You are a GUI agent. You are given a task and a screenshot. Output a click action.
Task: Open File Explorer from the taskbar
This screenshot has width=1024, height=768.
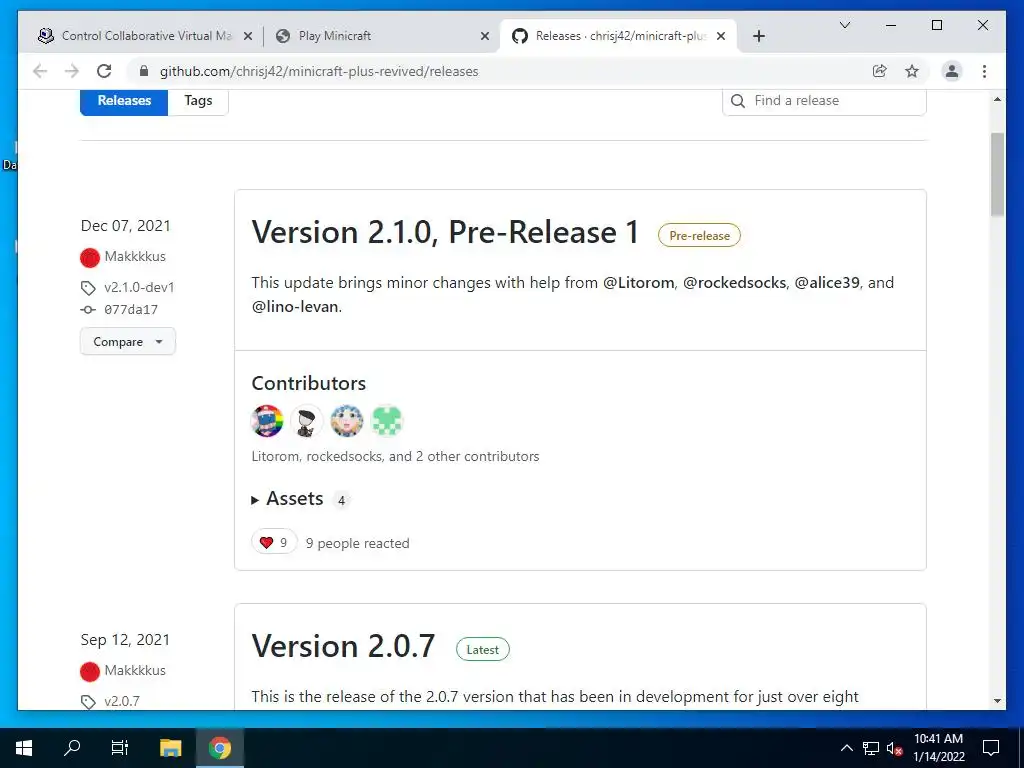tap(170, 748)
